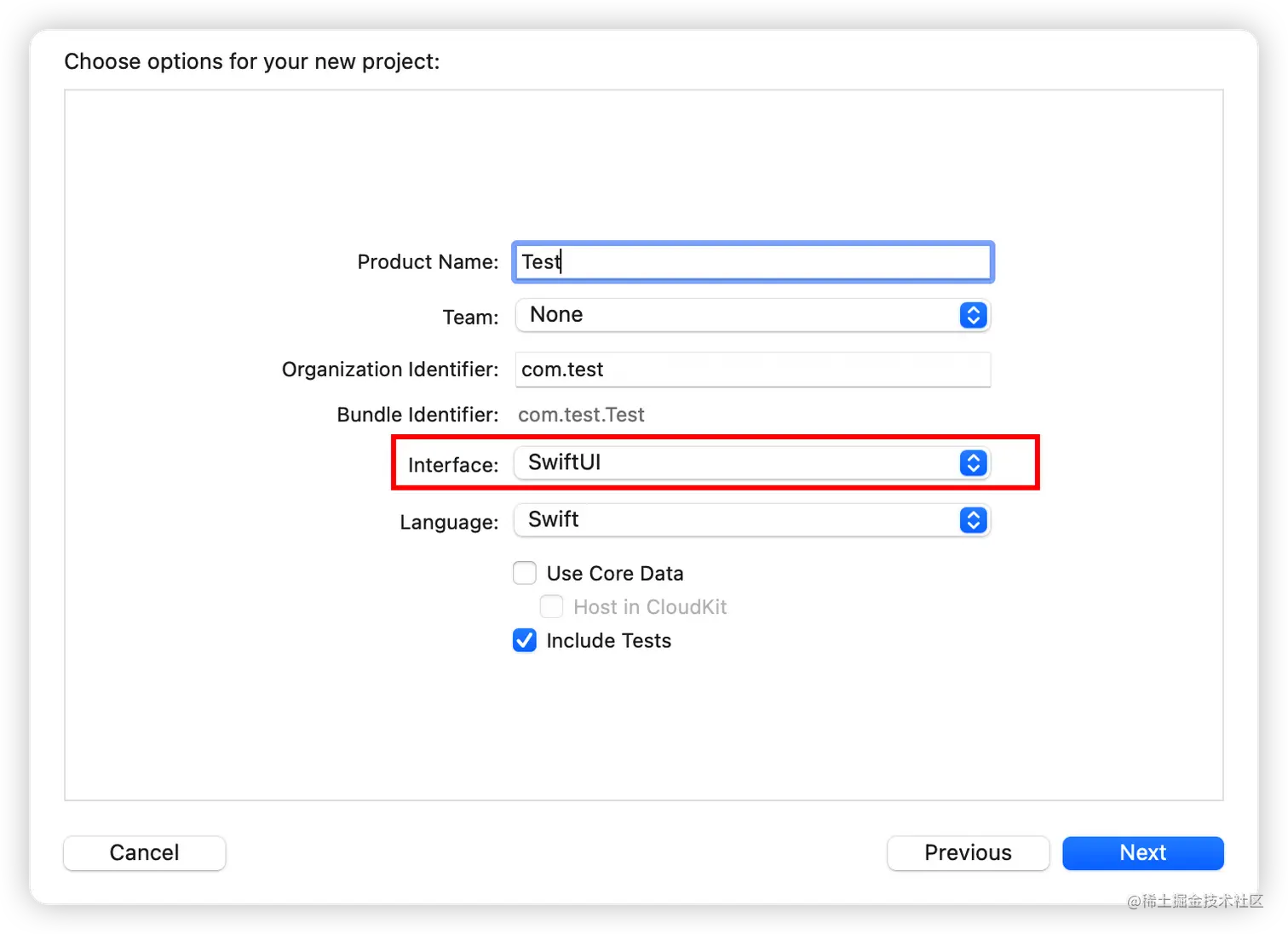Screen dimensions: 1288x934
Task: Click the Team: label
Action: (x=470, y=318)
